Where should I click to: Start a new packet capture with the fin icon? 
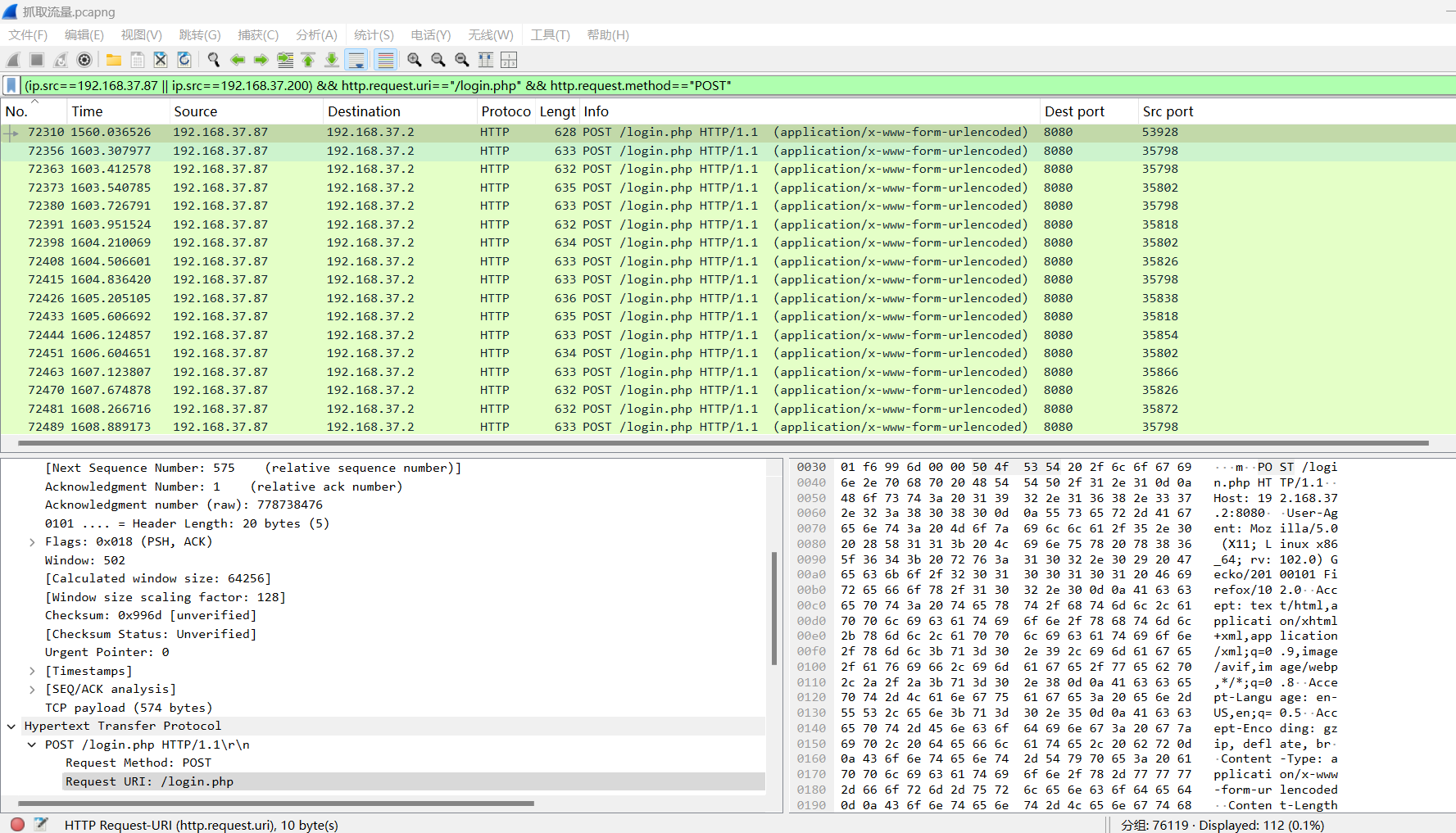[13, 60]
